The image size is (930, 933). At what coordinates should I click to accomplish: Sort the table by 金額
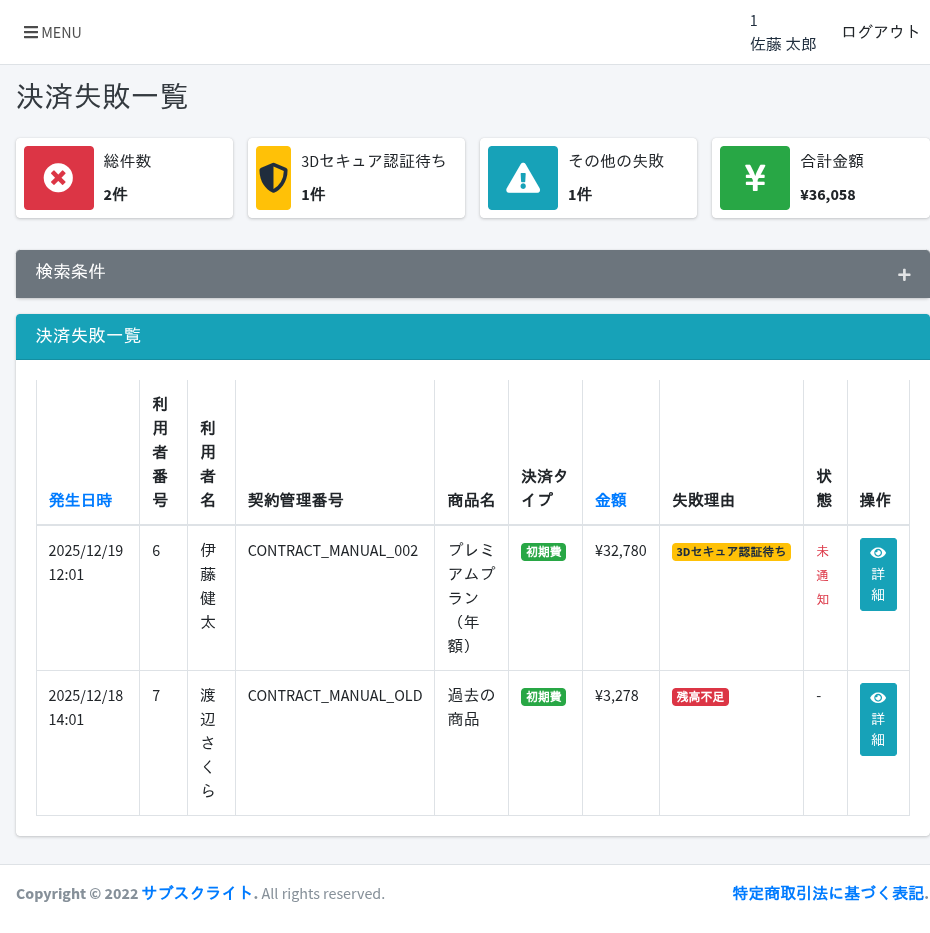coord(610,500)
